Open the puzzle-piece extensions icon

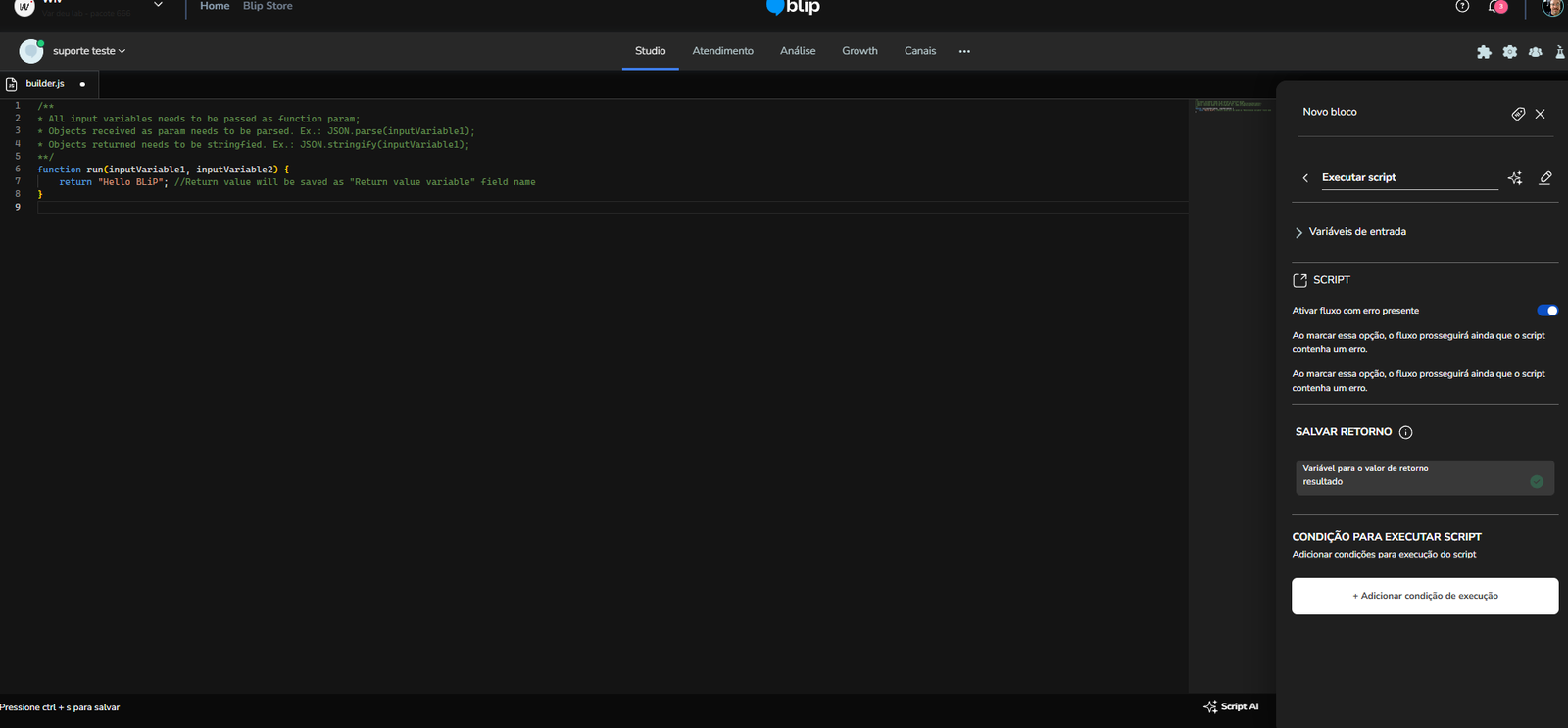click(1484, 52)
